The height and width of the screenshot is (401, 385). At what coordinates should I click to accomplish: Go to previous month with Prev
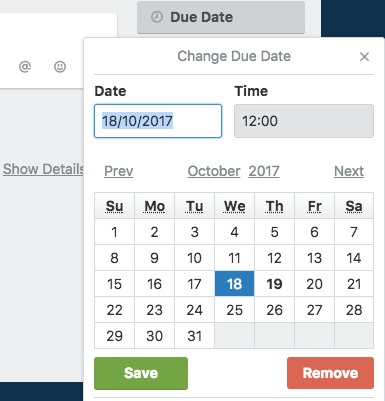click(x=119, y=171)
